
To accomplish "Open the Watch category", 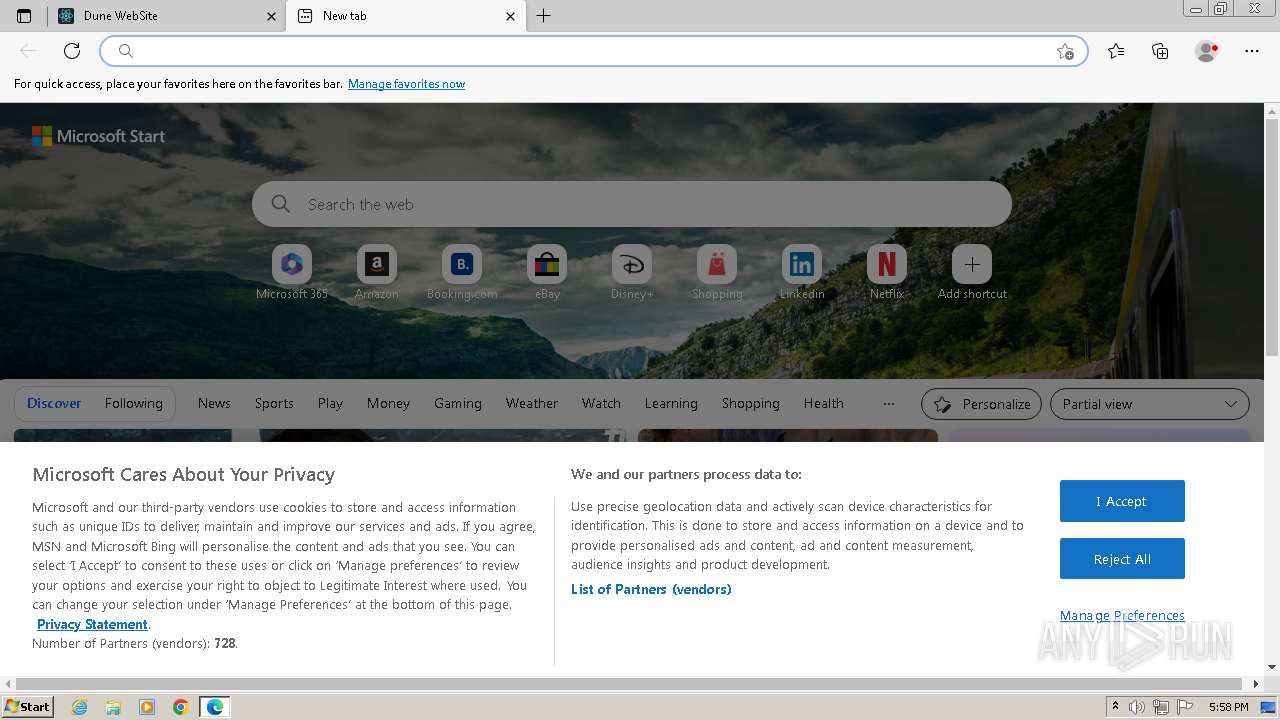I will click(x=601, y=404).
